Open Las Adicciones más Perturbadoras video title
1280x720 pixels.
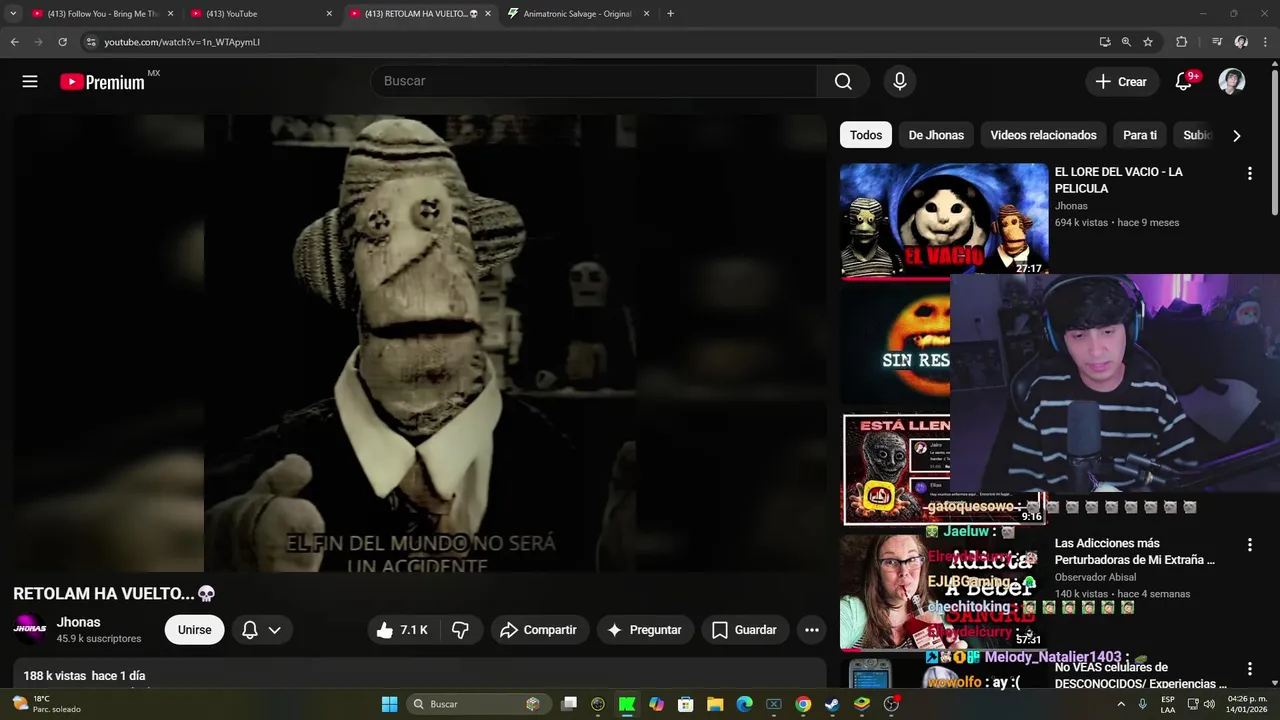click(x=1135, y=552)
